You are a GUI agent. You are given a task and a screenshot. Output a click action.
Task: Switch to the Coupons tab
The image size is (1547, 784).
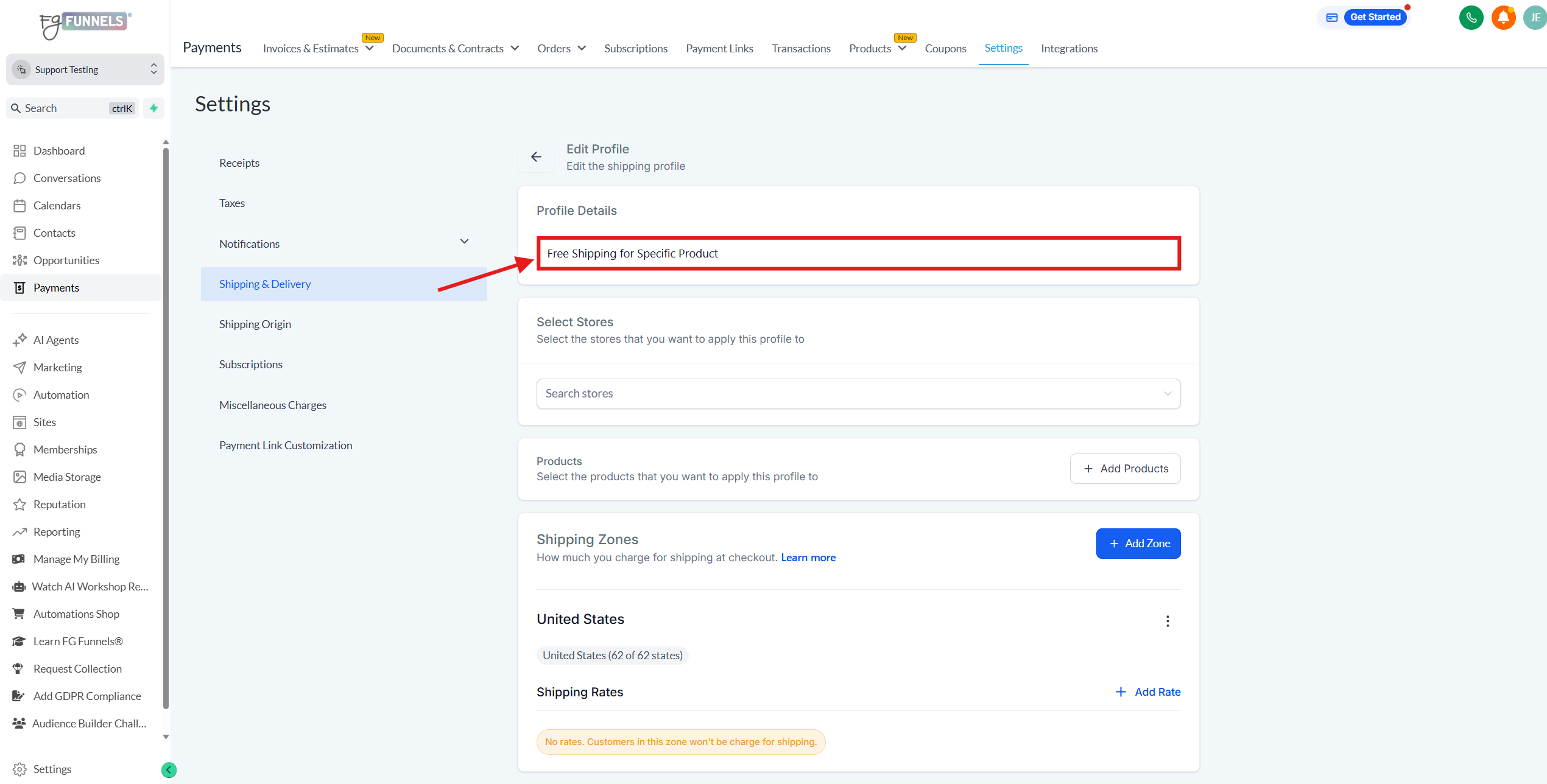pyautogui.click(x=945, y=48)
